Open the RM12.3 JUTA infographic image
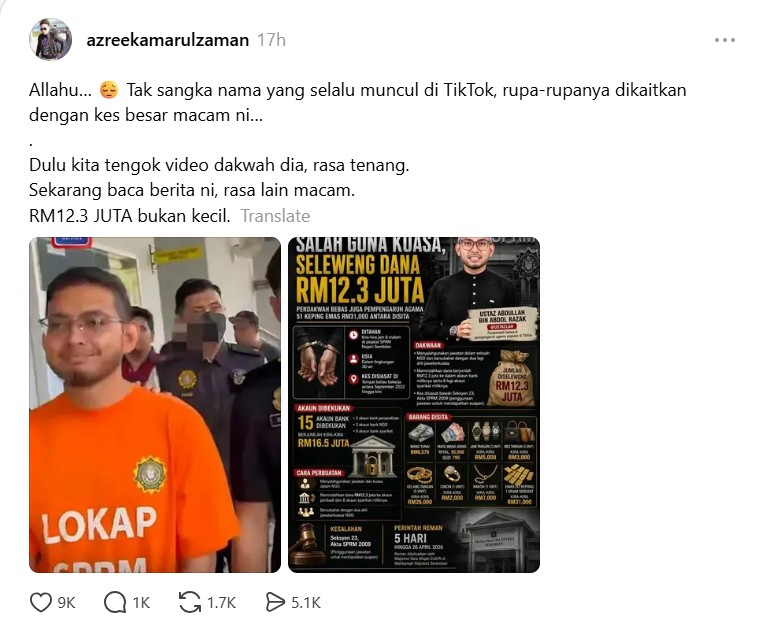Viewport: 757px width, 618px height. coord(414,405)
